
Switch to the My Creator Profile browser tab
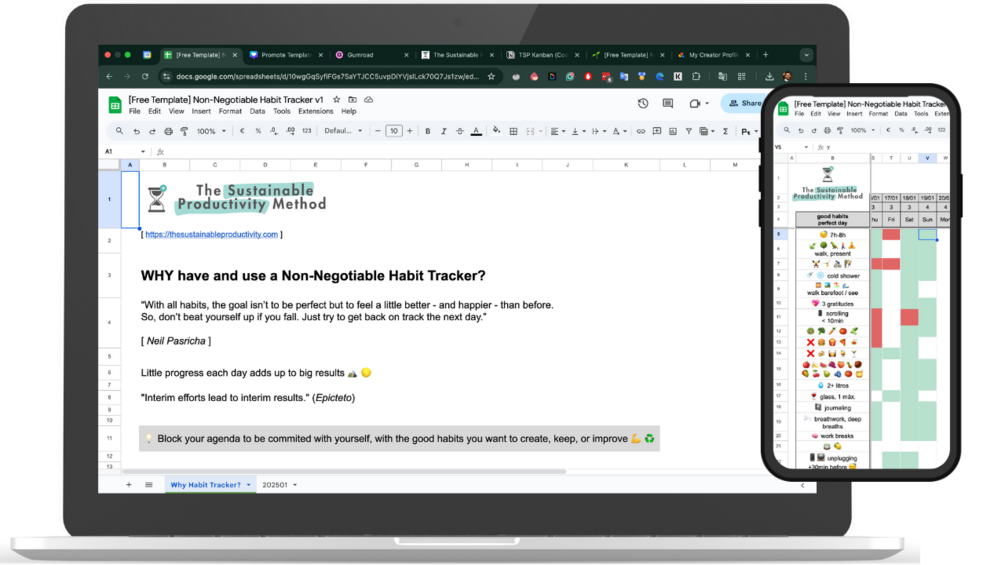coord(713,55)
